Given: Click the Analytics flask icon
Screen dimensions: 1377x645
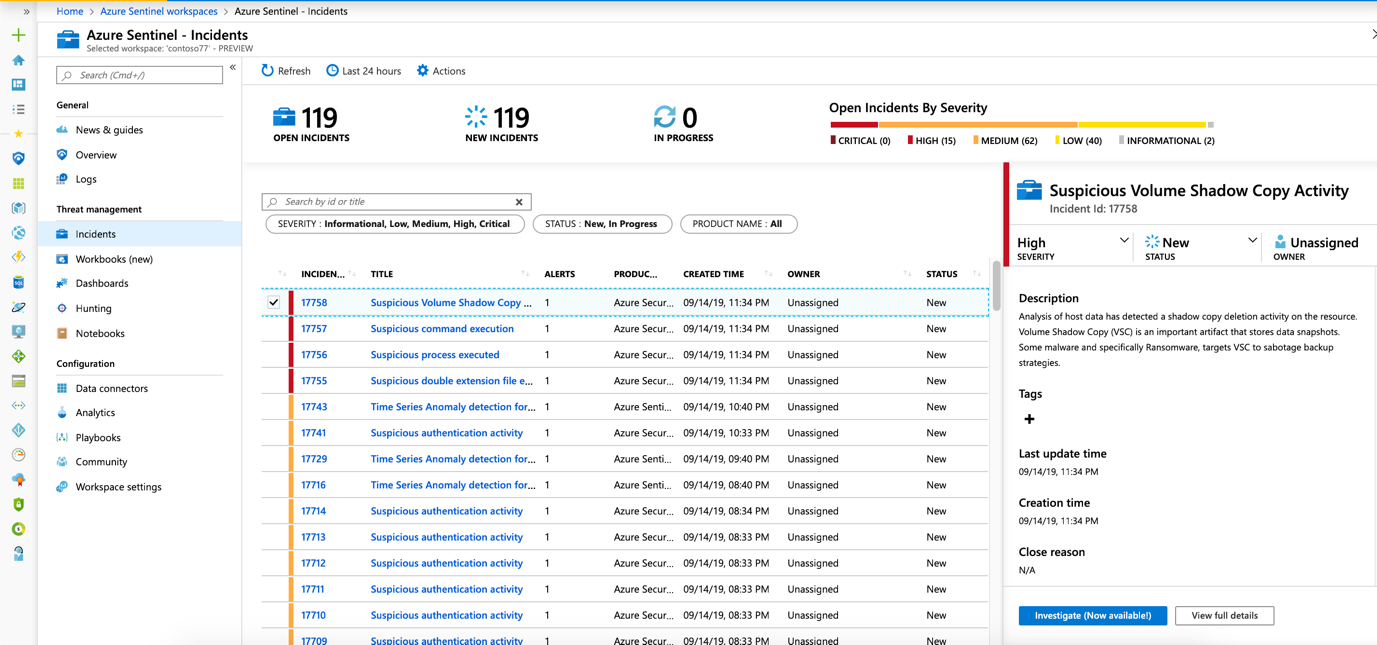Looking at the screenshot, I should [62, 412].
